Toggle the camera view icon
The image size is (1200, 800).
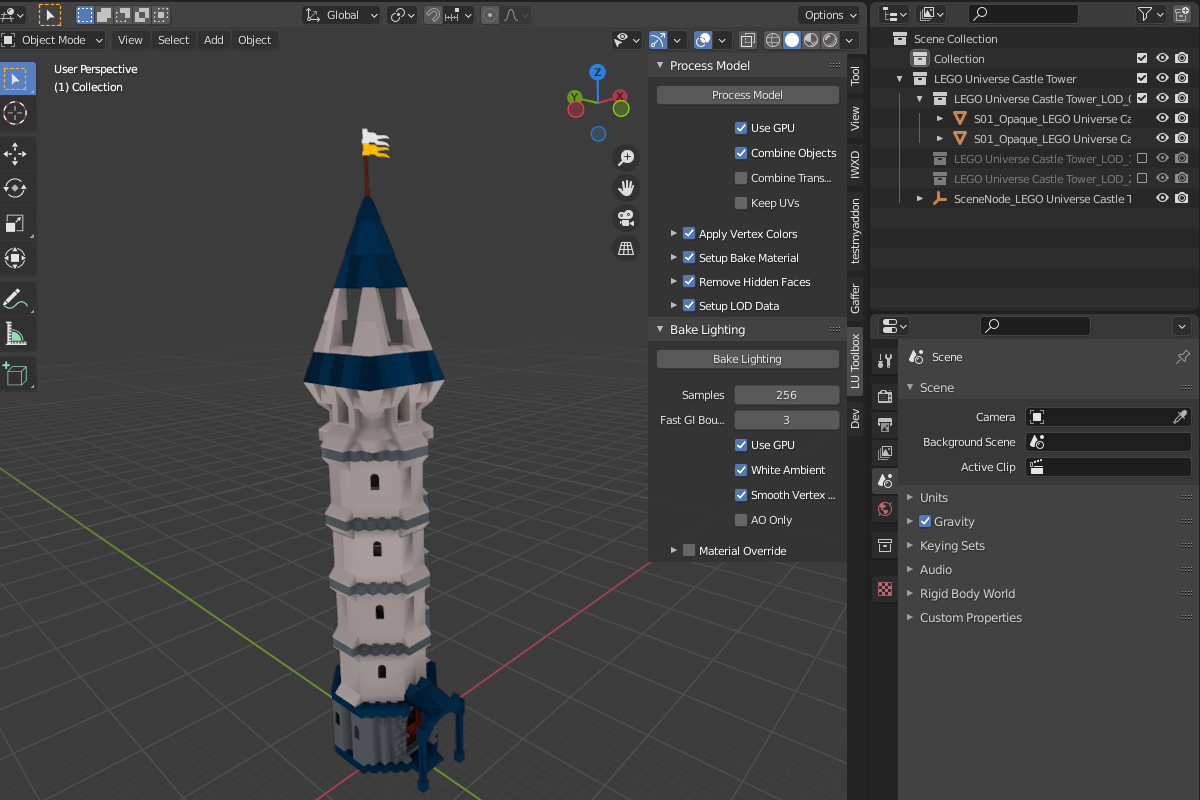pyautogui.click(x=626, y=218)
